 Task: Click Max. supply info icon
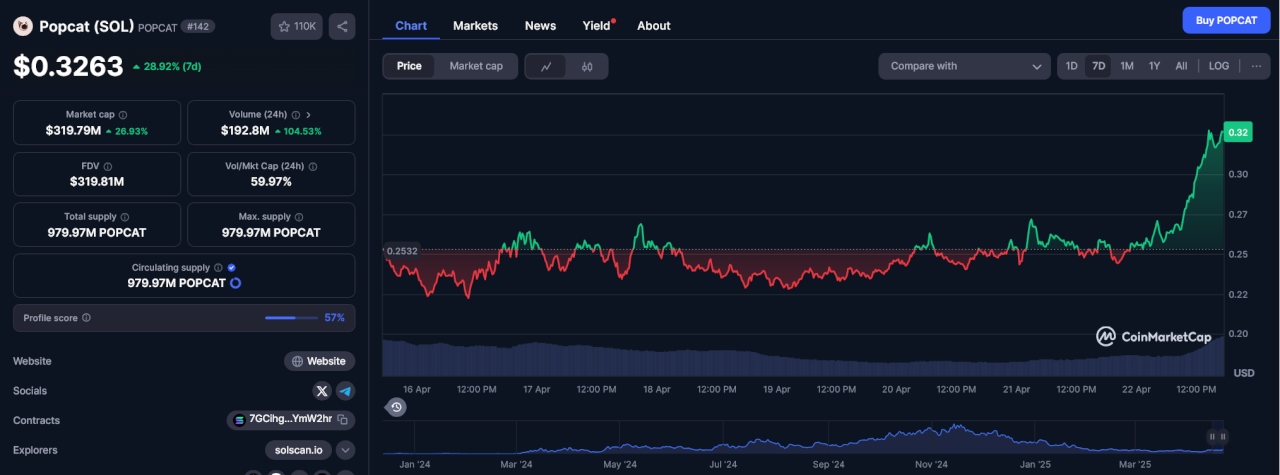[x=300, y=217]
